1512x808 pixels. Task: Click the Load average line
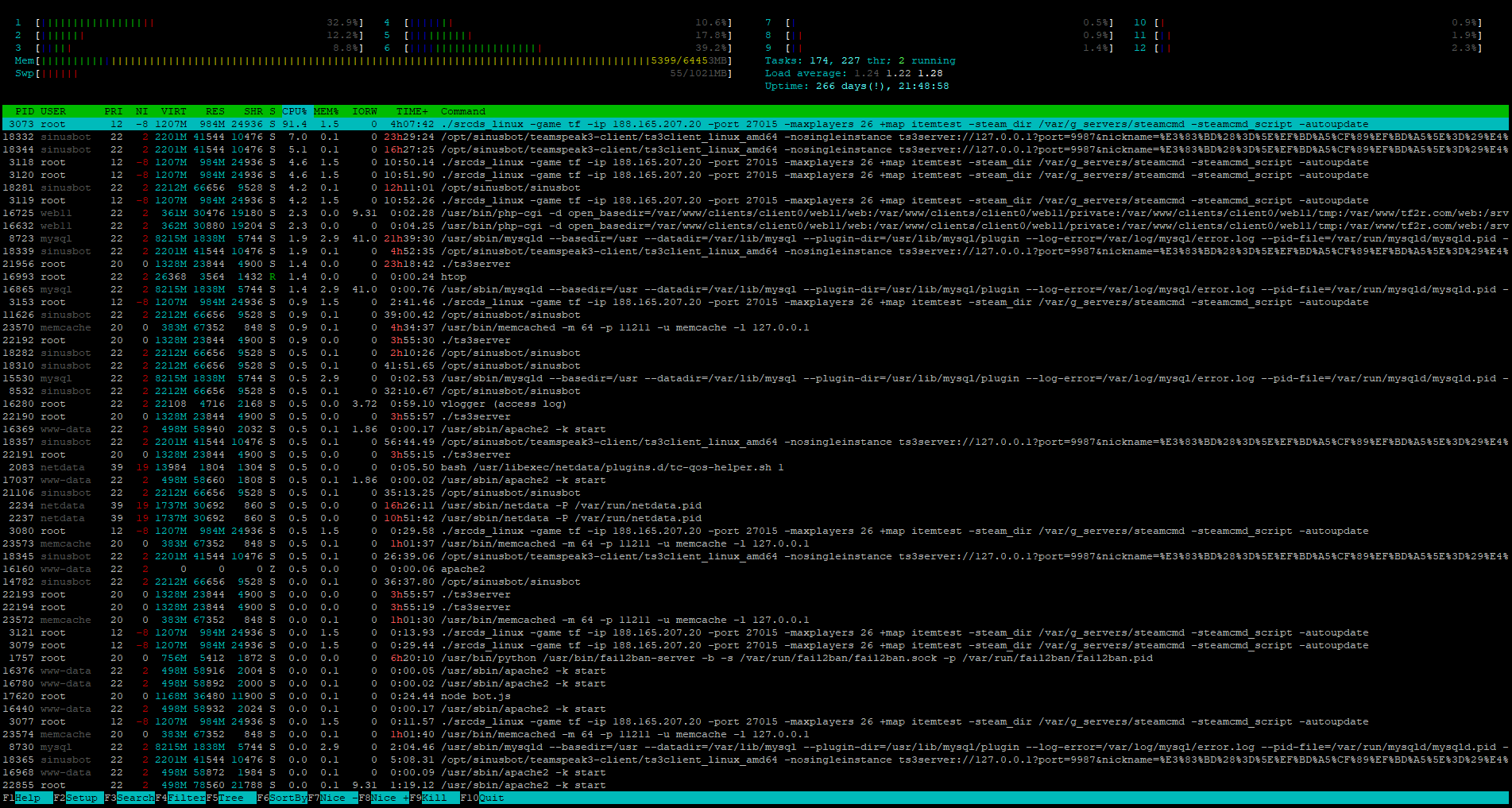(x=854, y=73)
